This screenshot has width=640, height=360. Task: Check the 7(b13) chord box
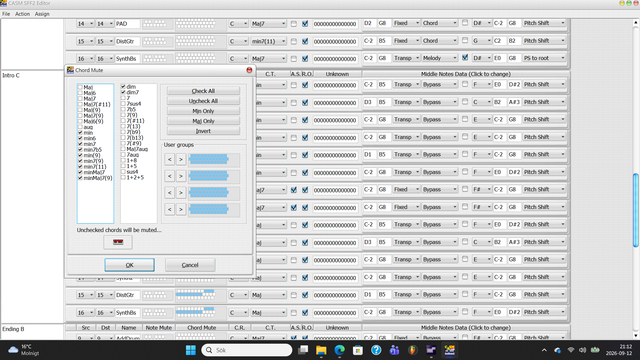tap(123, 138)
